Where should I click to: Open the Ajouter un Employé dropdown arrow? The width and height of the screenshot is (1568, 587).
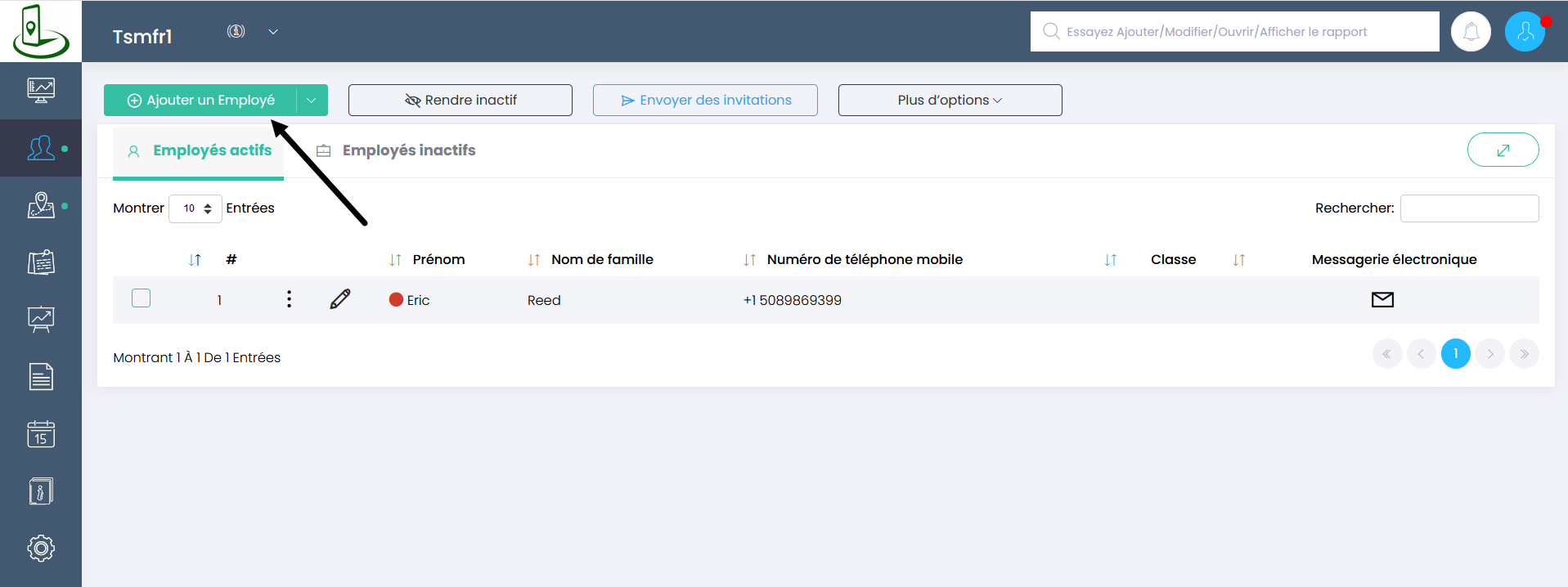pyautogui.click(x=312, y=100)
